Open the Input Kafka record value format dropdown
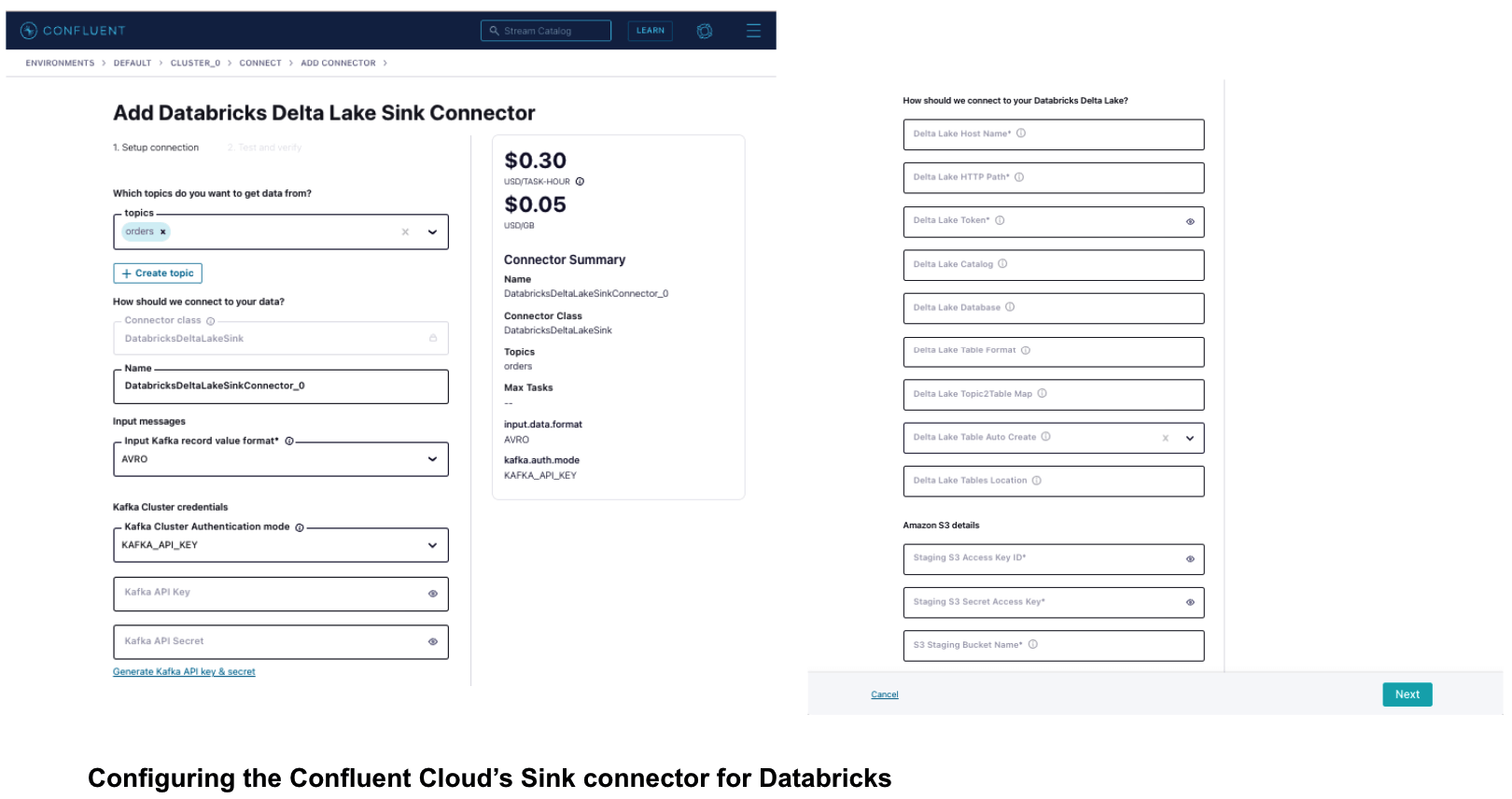Image resolution: width=1512 pixels, height=799 pixels. click(433, 459)
